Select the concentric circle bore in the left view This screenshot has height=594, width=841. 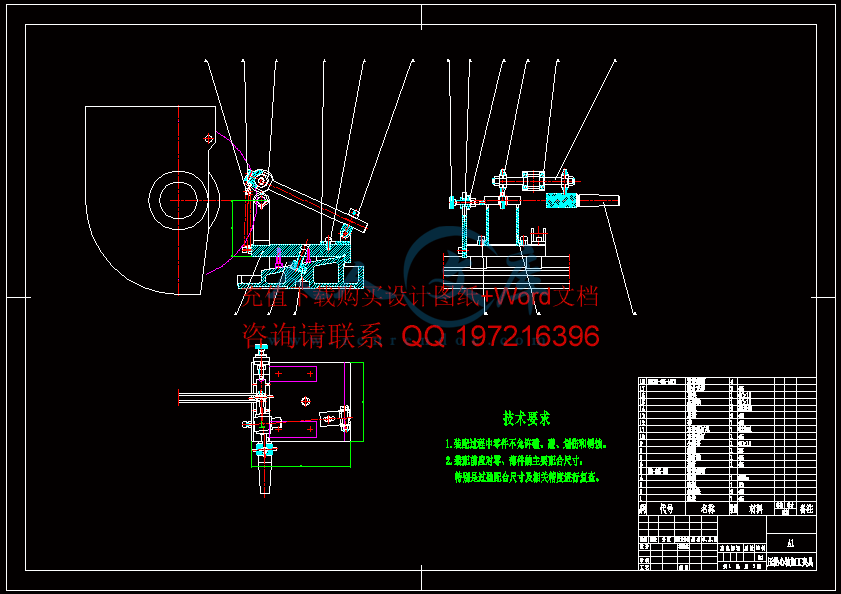pyautogui.click(x=179, y=200)
